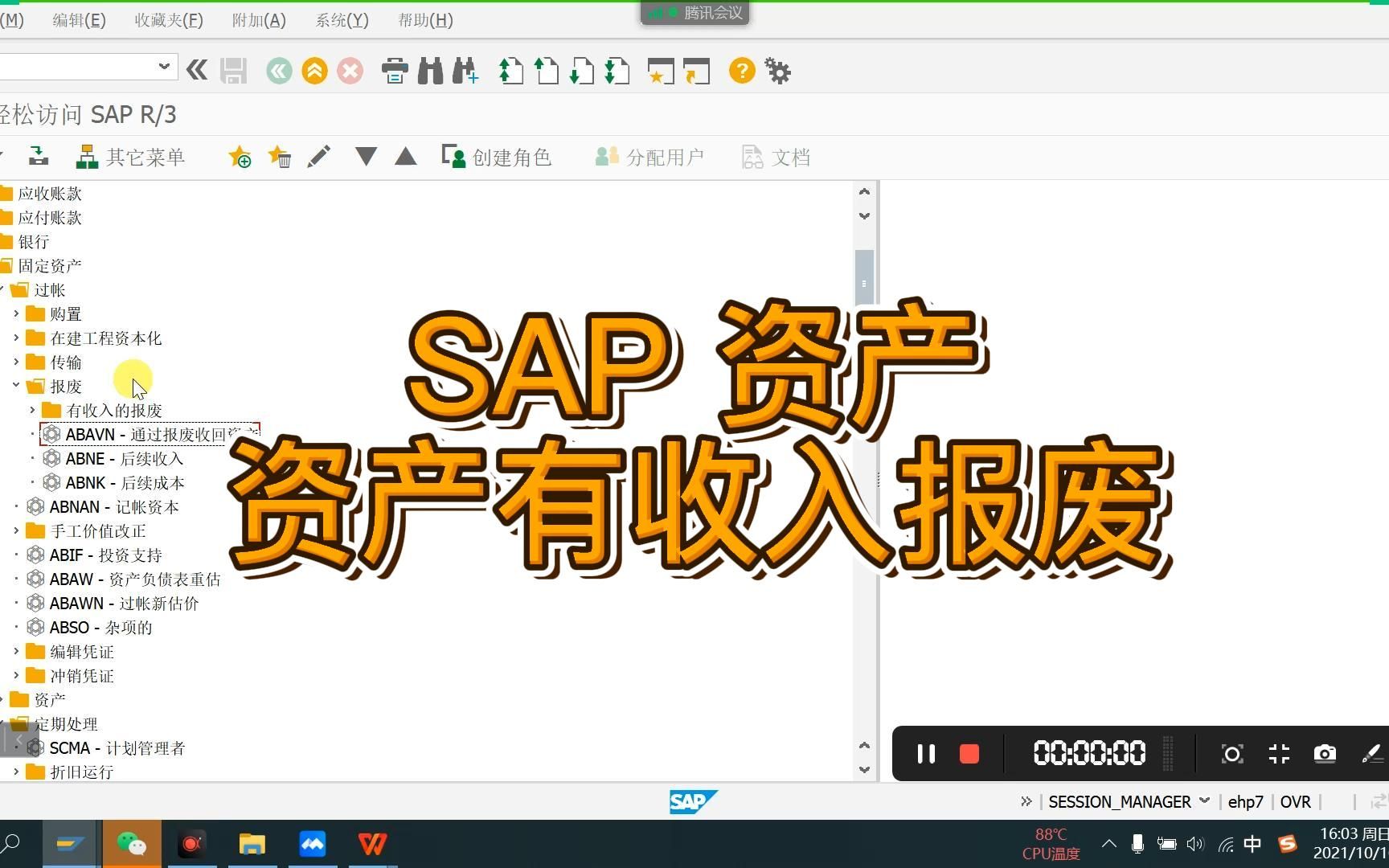Click the SAP menu download icon
This screenshot has height=868, width=1389.
point(39,156)
